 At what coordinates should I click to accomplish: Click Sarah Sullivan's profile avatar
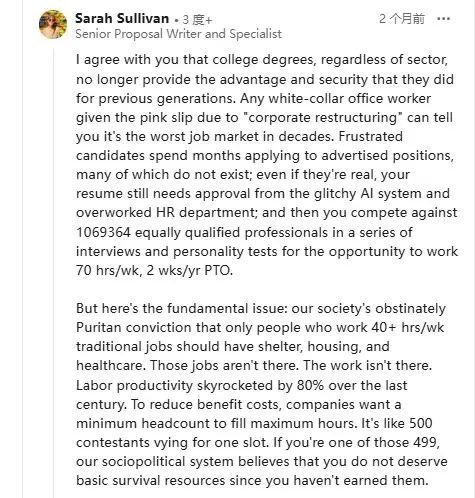click(x=53, y=24)
